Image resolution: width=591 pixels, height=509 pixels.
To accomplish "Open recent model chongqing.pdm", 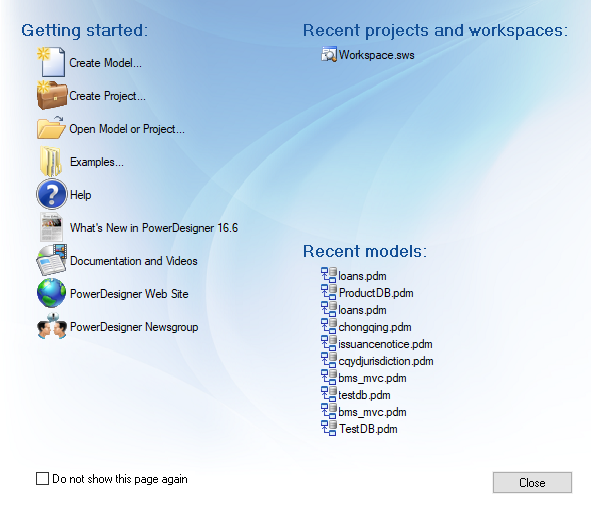I will [375, 327].
